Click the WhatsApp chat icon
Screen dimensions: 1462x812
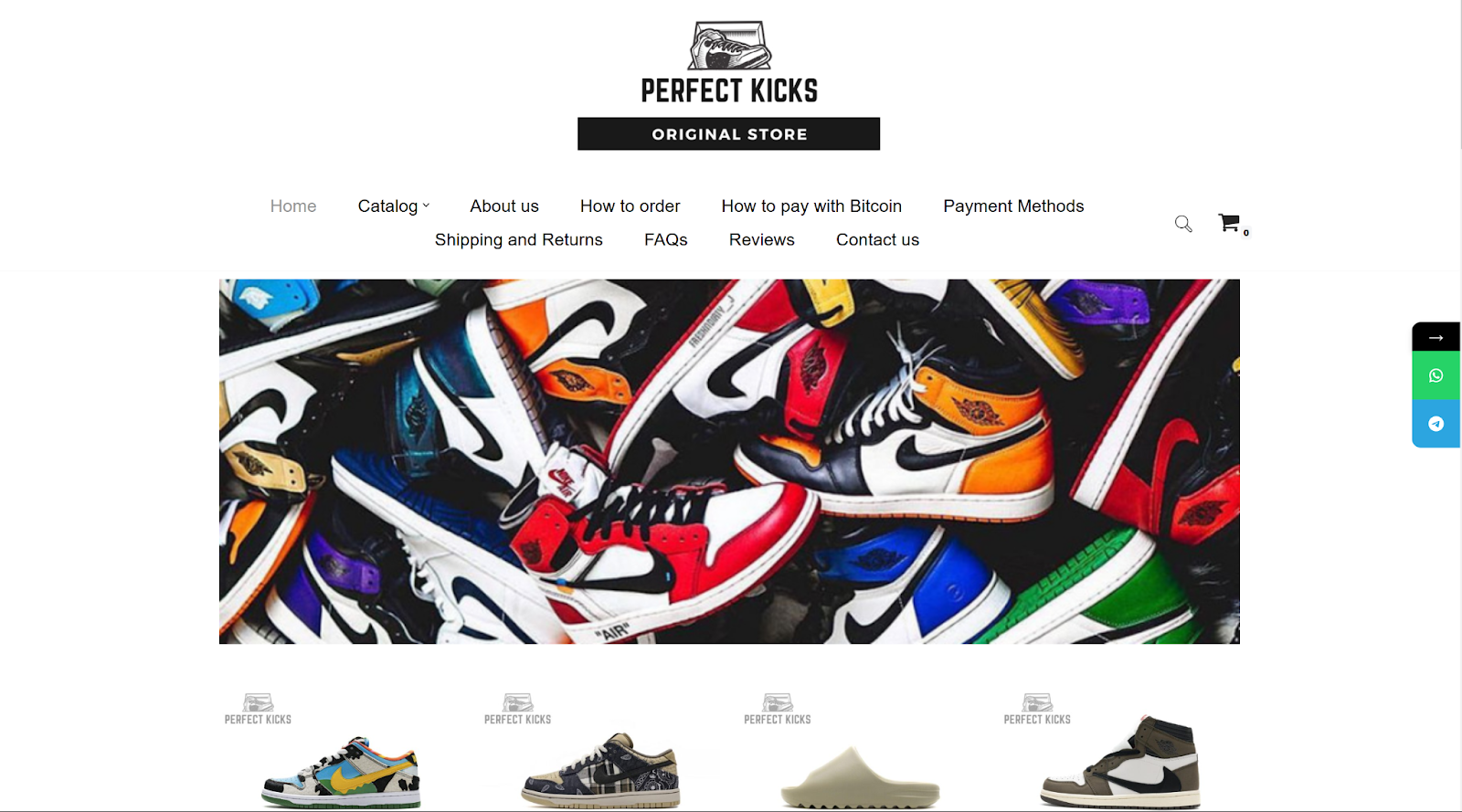tap(1436, 375)
